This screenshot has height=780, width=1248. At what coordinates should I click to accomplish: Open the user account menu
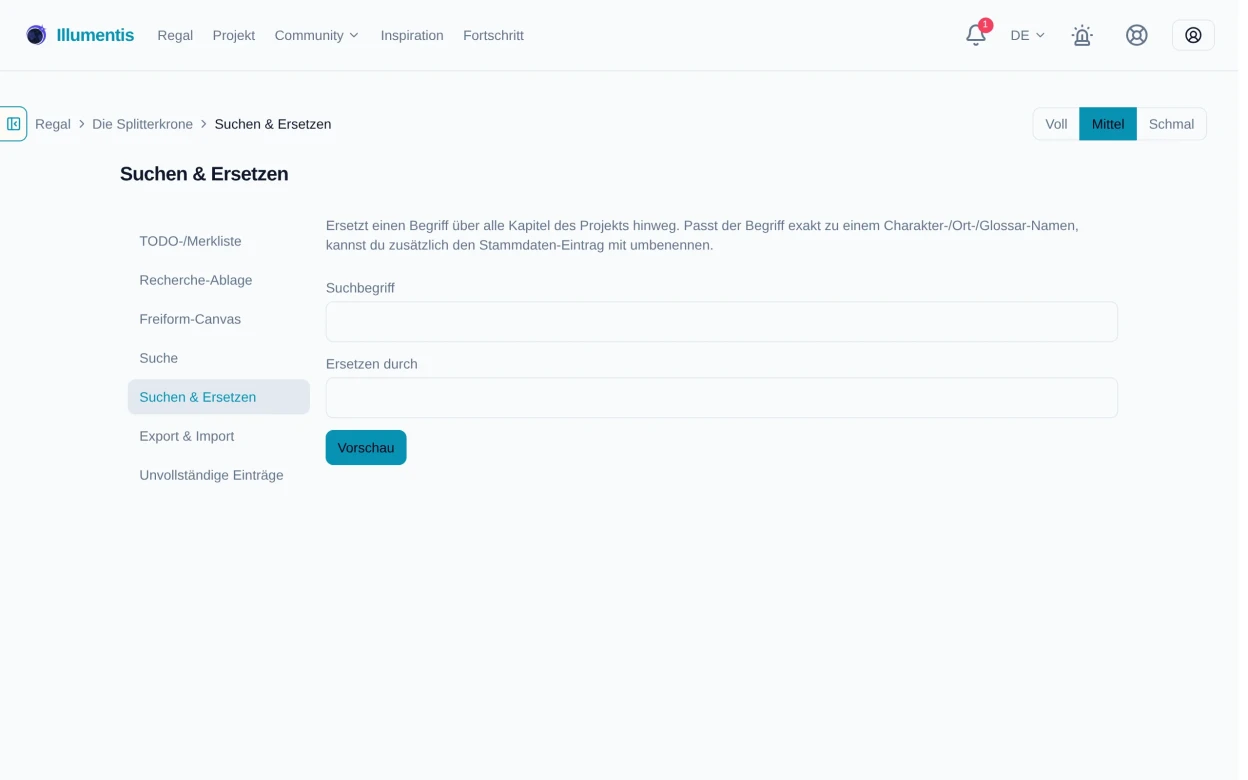pos(1193,35)
